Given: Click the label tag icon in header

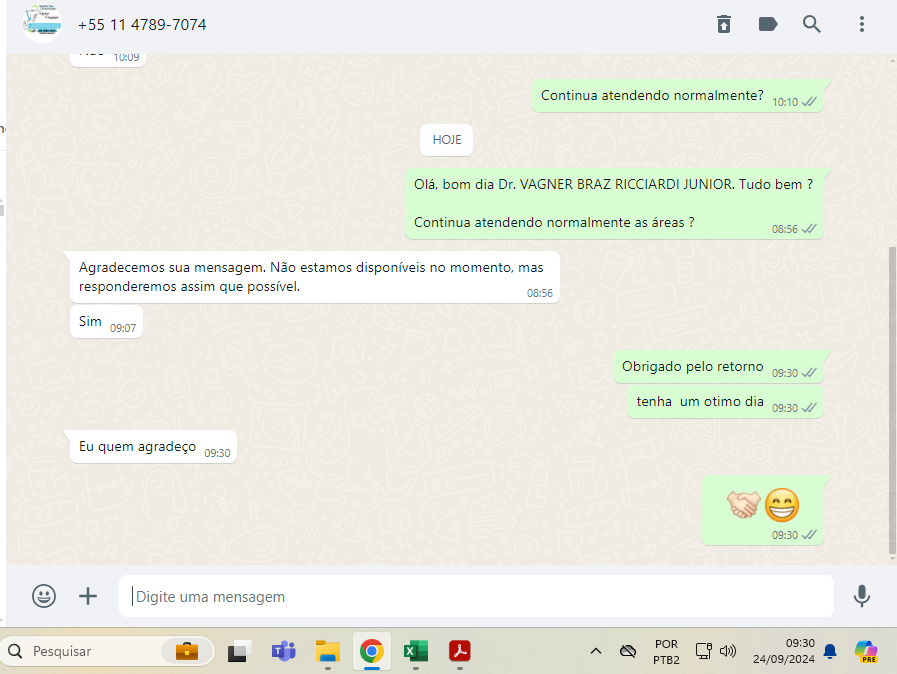Looking at the screenshot, I should [768, 24].
